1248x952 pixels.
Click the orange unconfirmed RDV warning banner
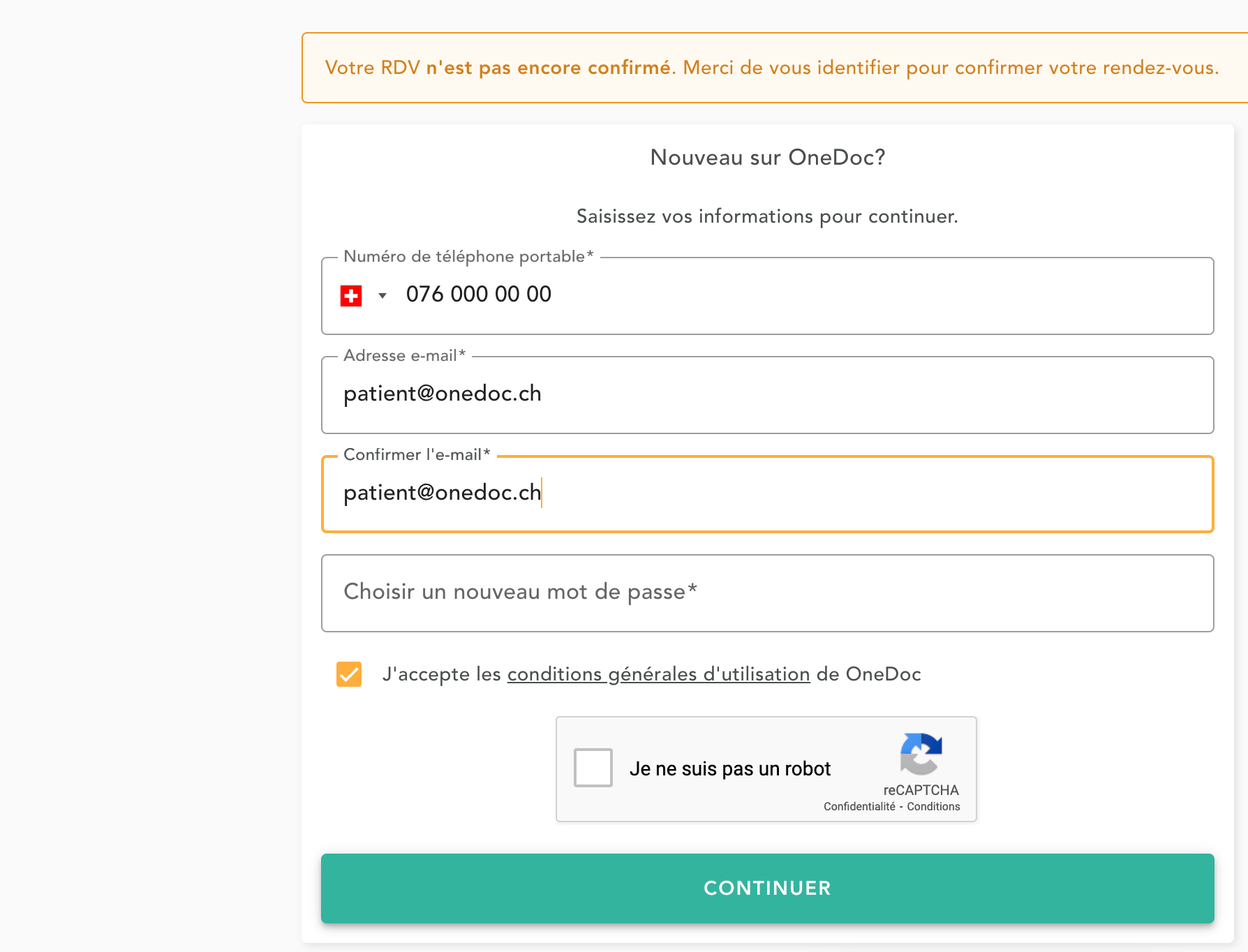(771, 68)
